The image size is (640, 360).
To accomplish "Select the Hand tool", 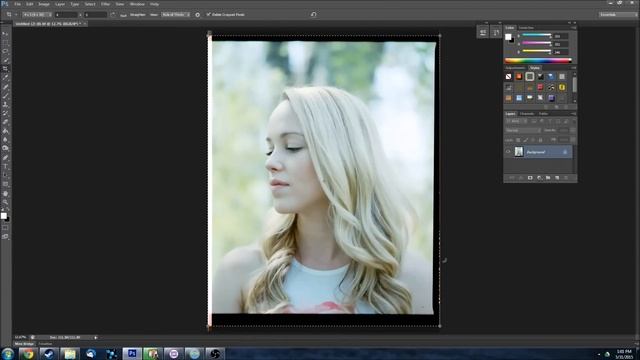I will (x=5, y=194).
